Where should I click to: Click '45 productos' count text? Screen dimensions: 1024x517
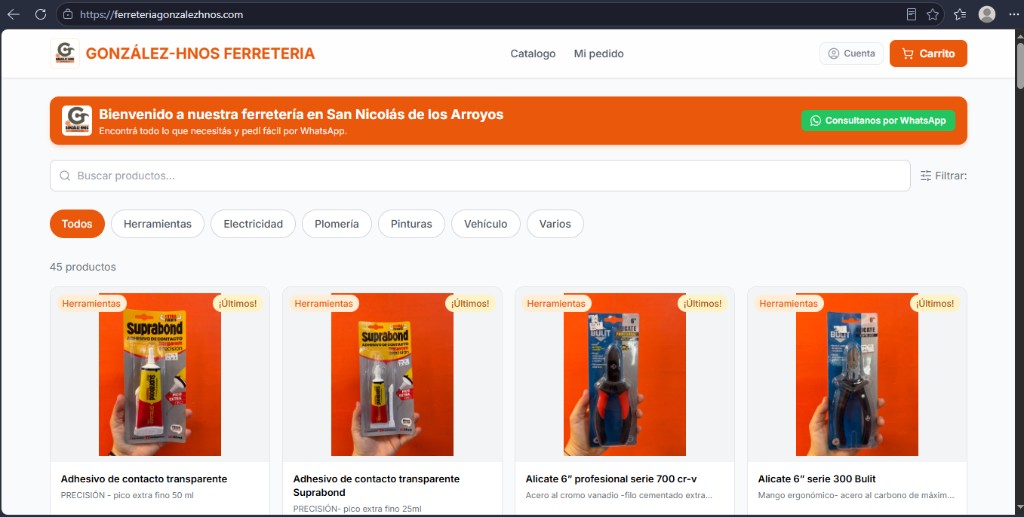point(83,267)
